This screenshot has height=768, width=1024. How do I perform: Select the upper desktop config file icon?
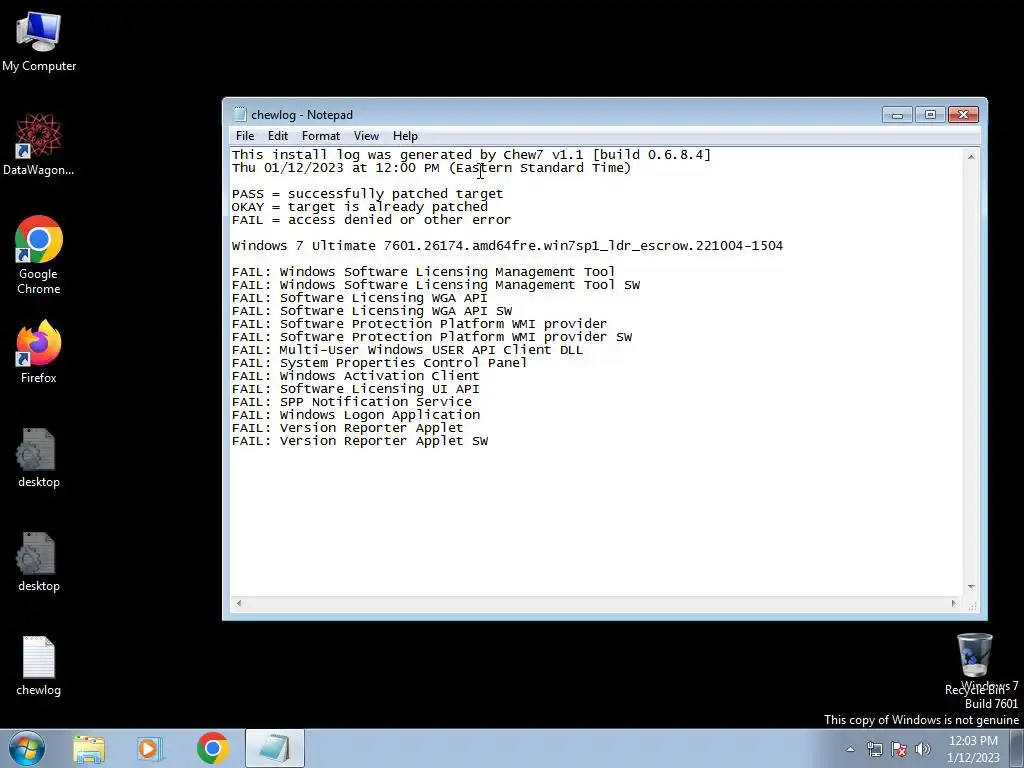(x=39, y=457)
